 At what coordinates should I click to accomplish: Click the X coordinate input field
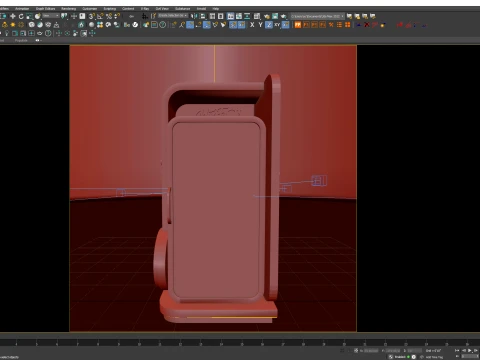(x=371, y=350)
